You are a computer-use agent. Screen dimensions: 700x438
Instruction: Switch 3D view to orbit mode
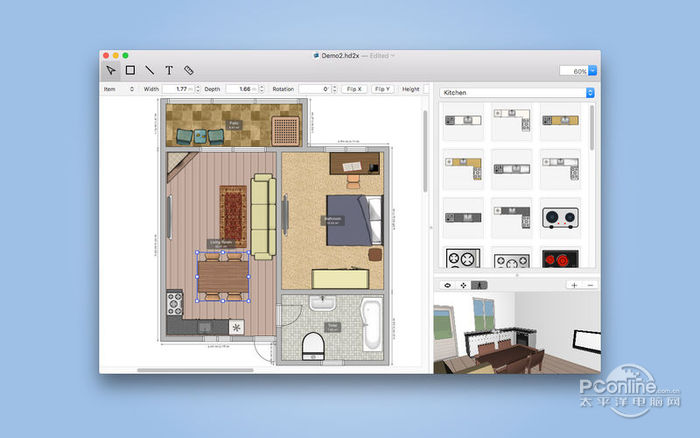448,285
